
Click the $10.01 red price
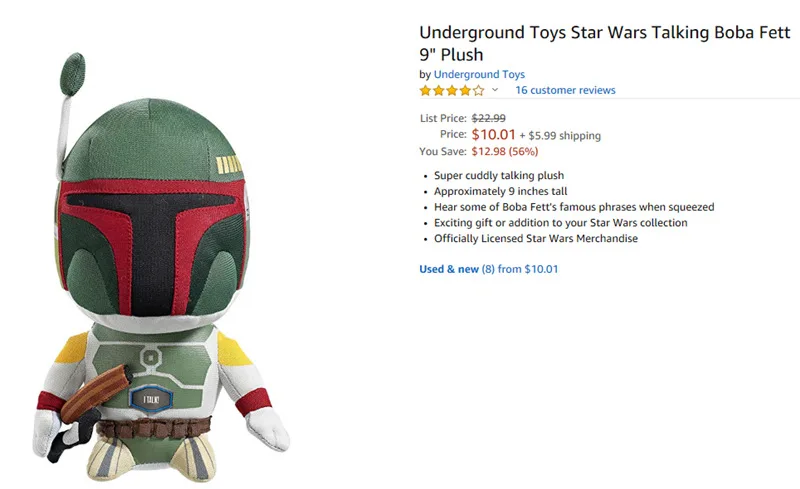pos(493,135)
